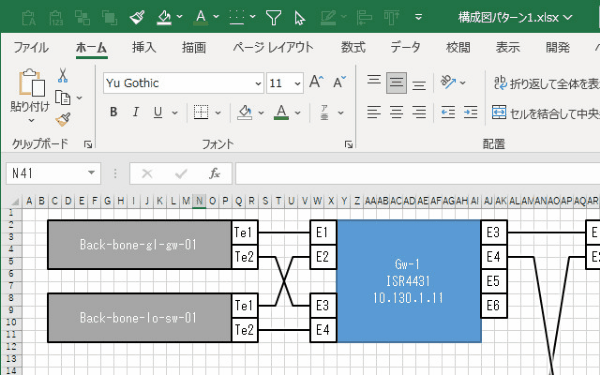Click the Filter funnel icon
600x375 pixels.
point(273,18)
